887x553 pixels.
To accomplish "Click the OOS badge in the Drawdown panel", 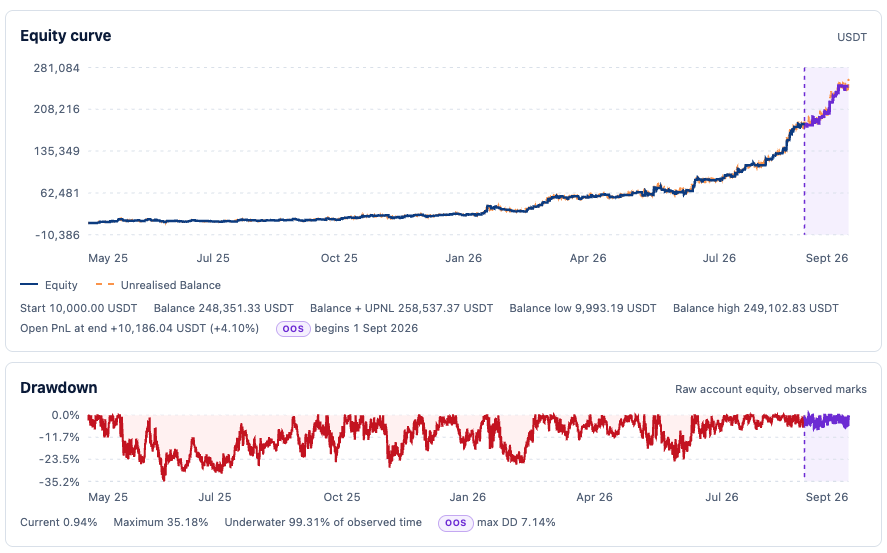I will [455, 522].
